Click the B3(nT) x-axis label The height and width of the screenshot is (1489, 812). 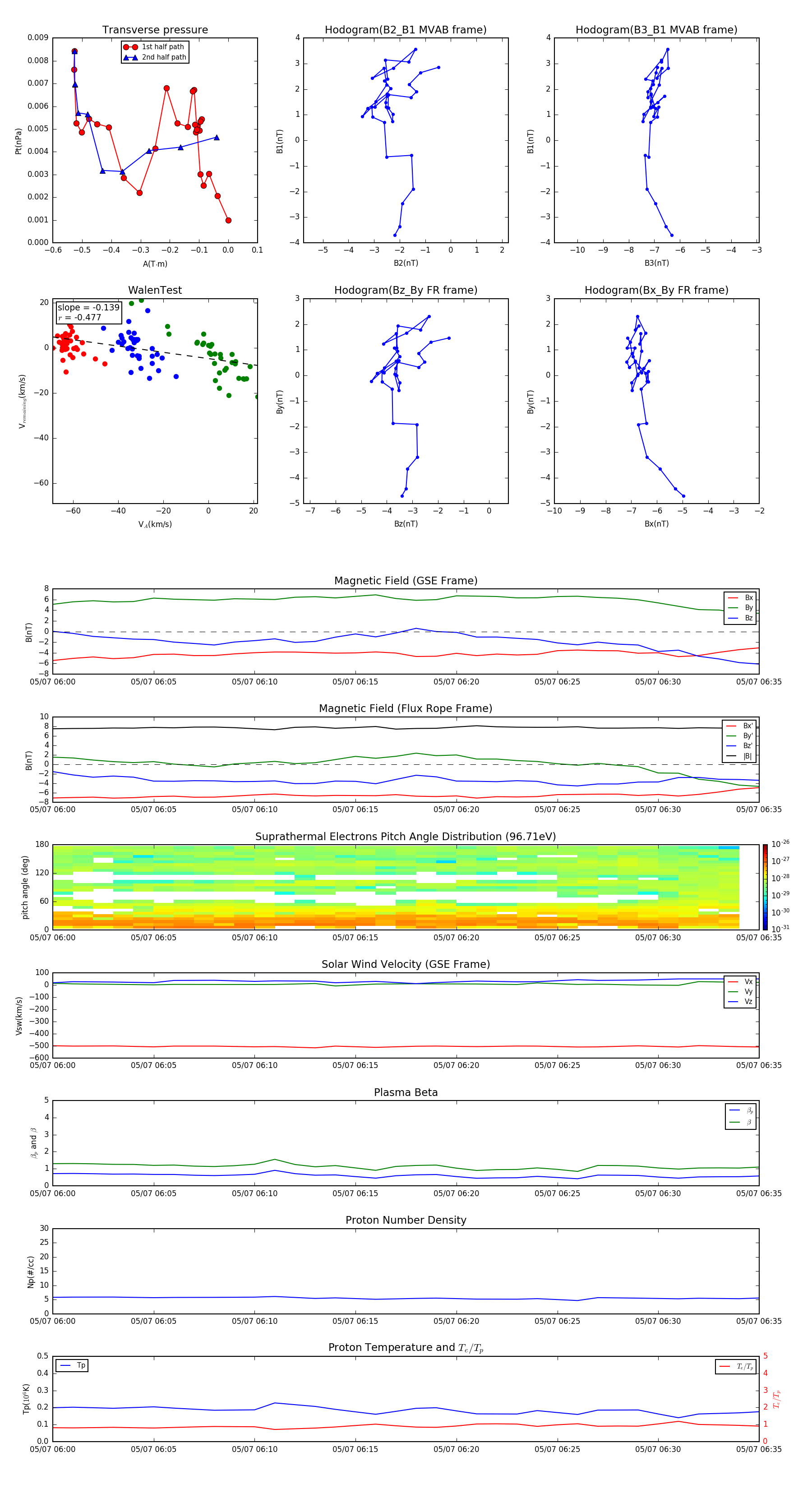656,263
